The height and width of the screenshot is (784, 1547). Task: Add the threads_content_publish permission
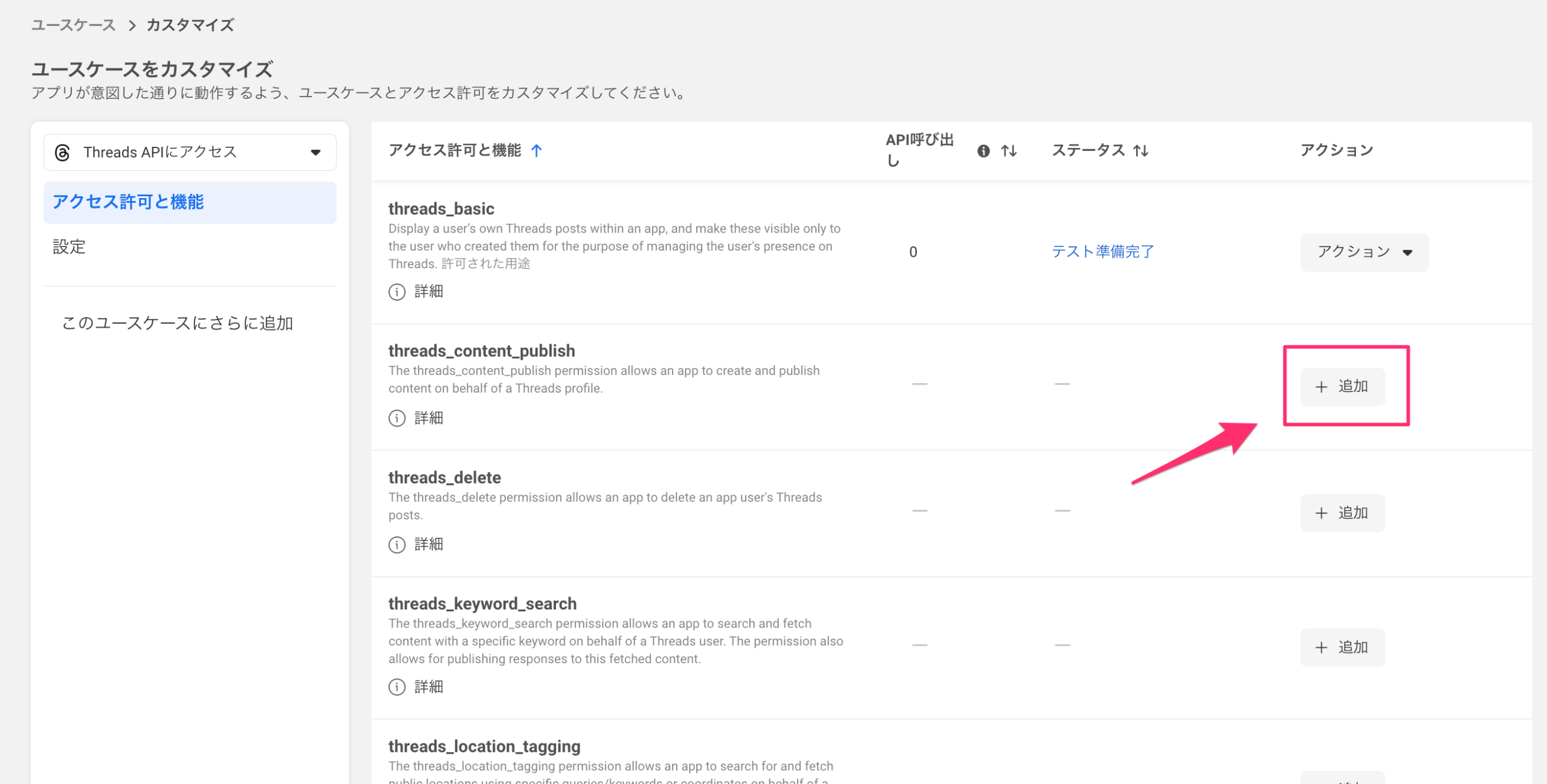coord(1342,387)
